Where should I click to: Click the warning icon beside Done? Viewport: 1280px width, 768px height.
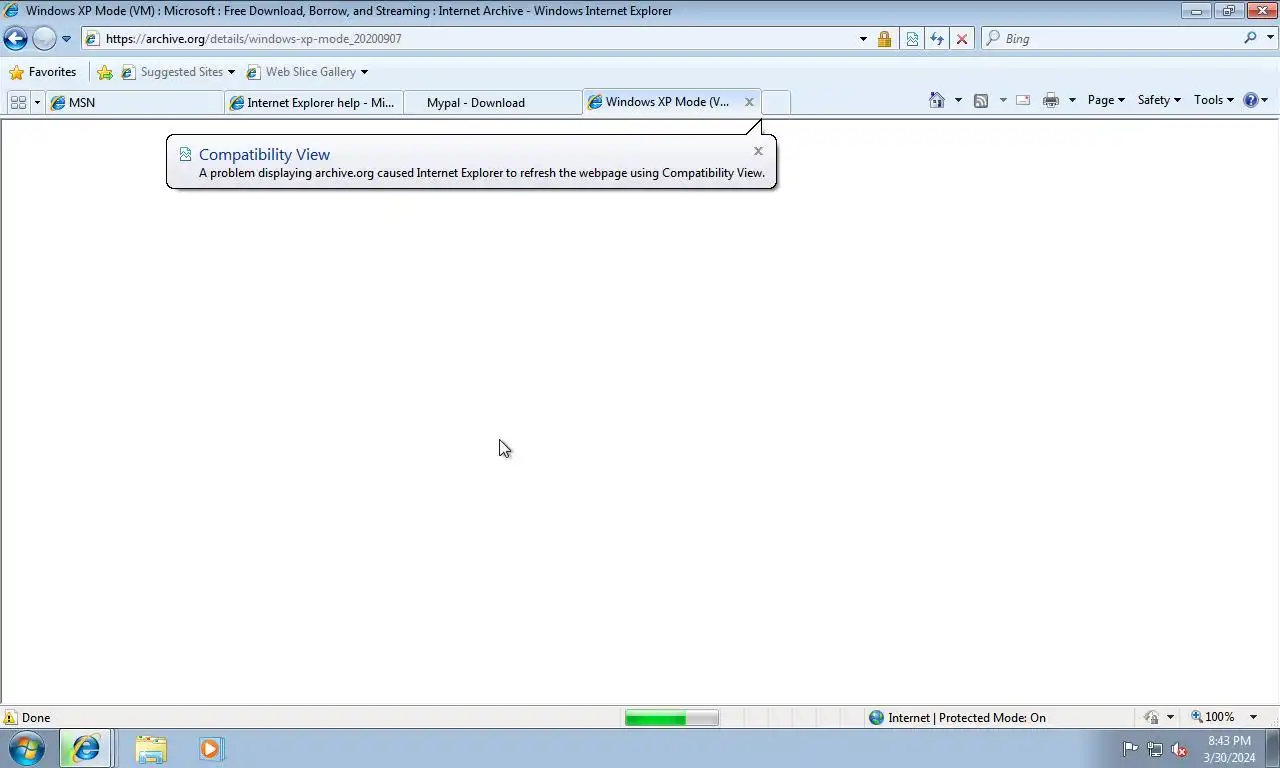10,718
